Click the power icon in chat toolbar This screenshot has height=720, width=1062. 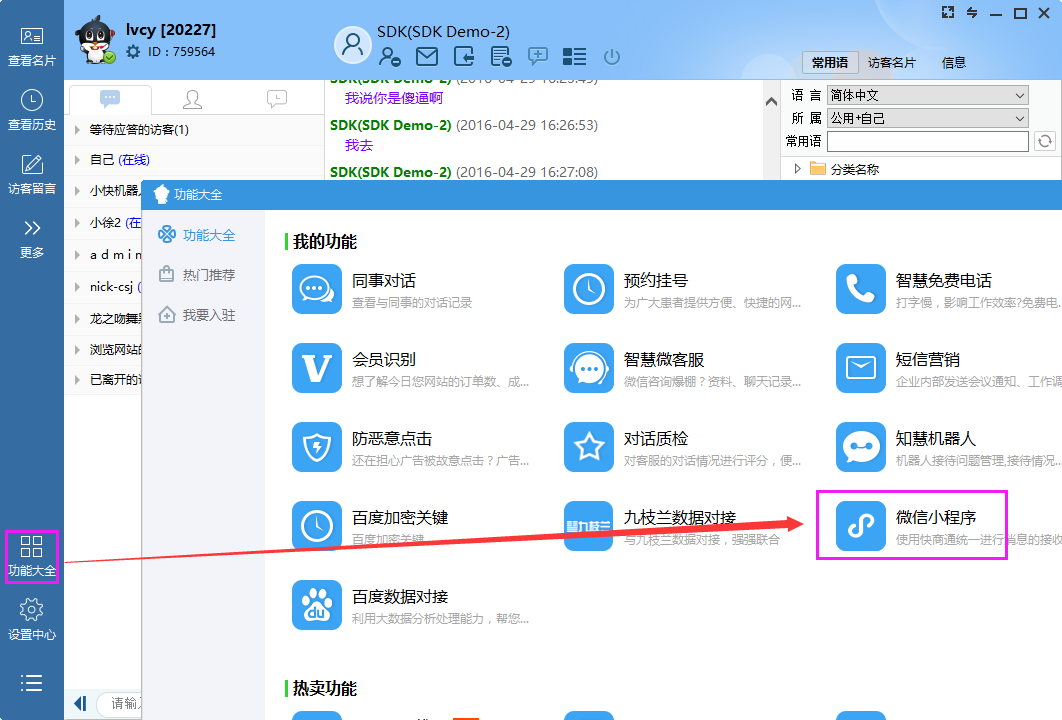[612, 57]
